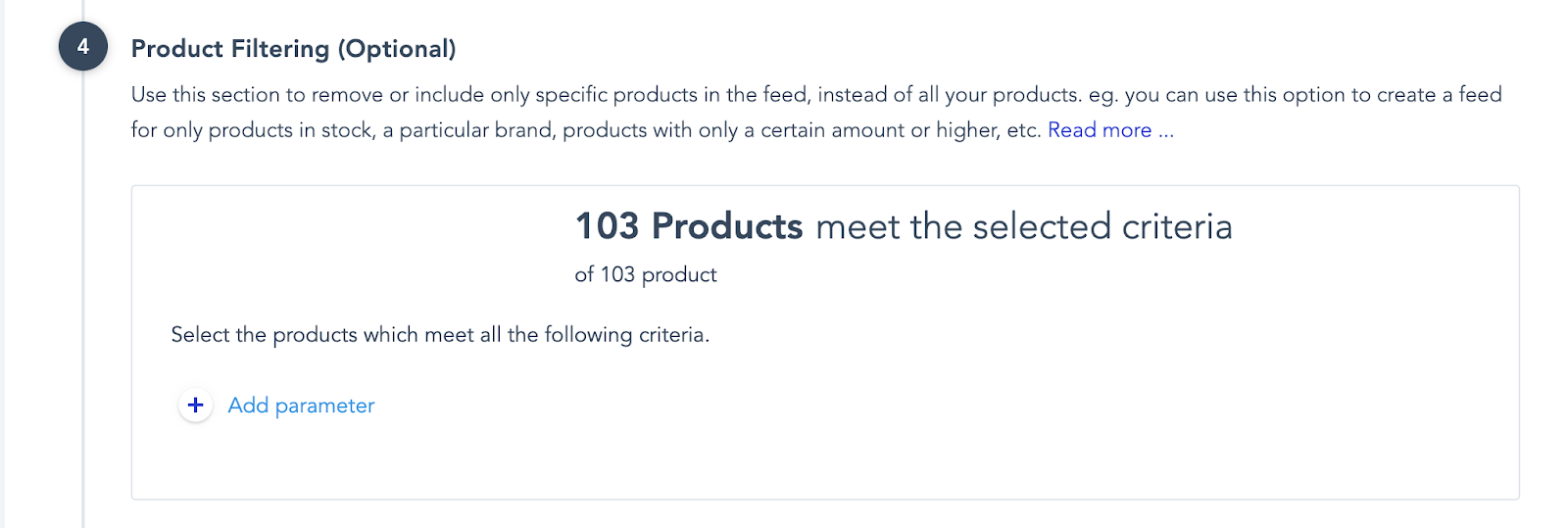The width and height of the screenshot is (1568, 528).
Task: Click the bold number 103 in headline
Action: (607, 226)
